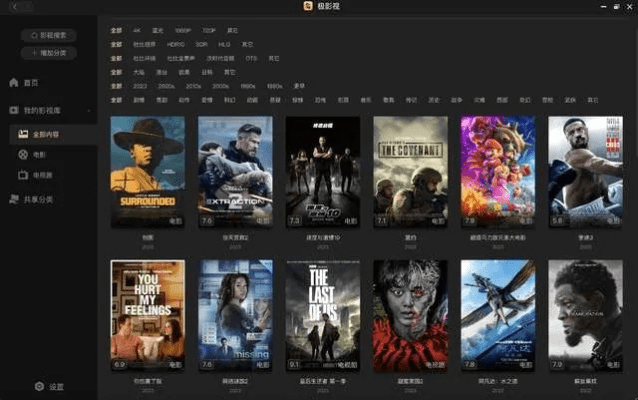Open 设置 gear icon
This screenshot has width=638, height=400.
pos(39,386)
